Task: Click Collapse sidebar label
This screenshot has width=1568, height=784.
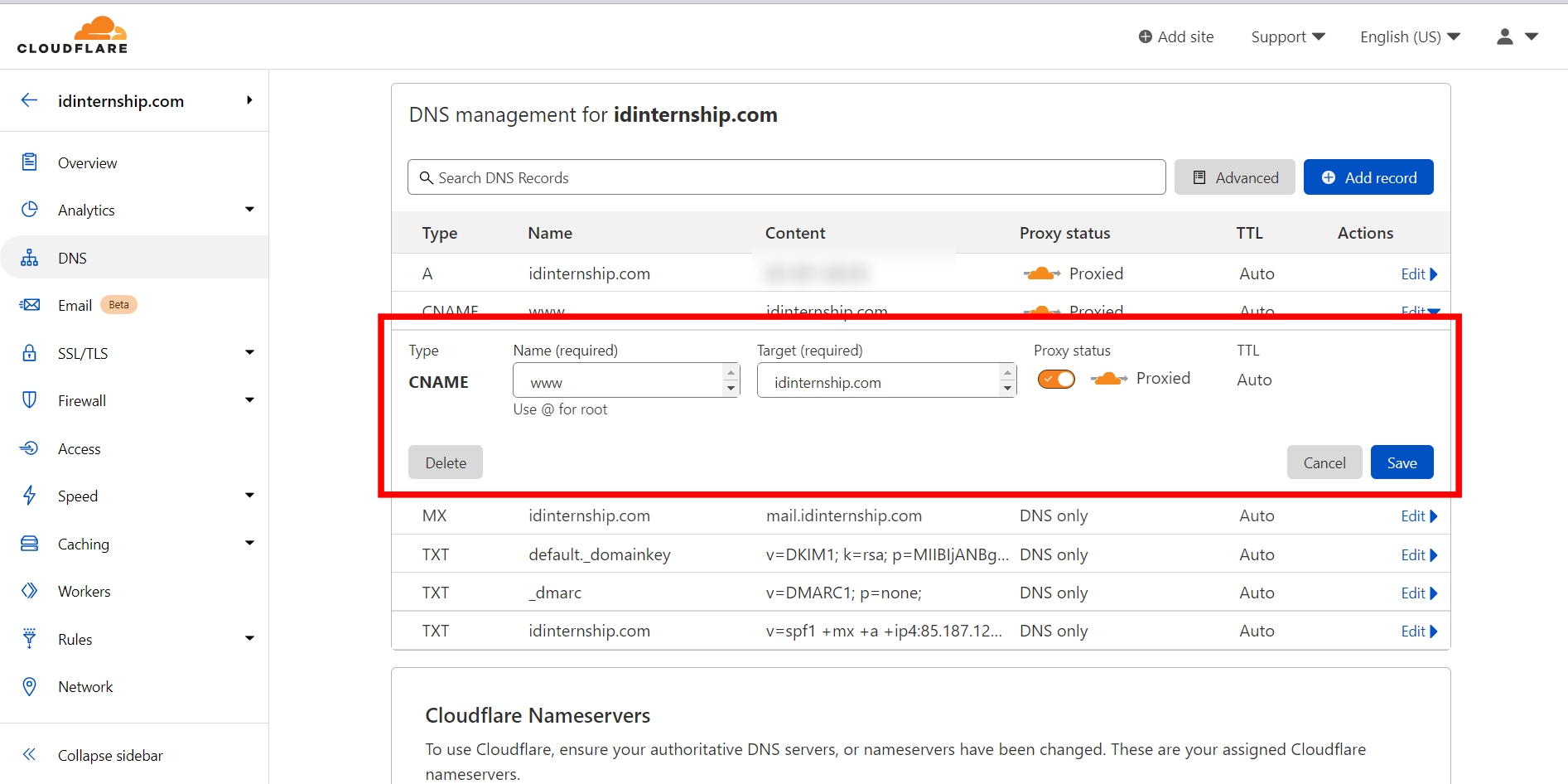Action: point(110,755)
